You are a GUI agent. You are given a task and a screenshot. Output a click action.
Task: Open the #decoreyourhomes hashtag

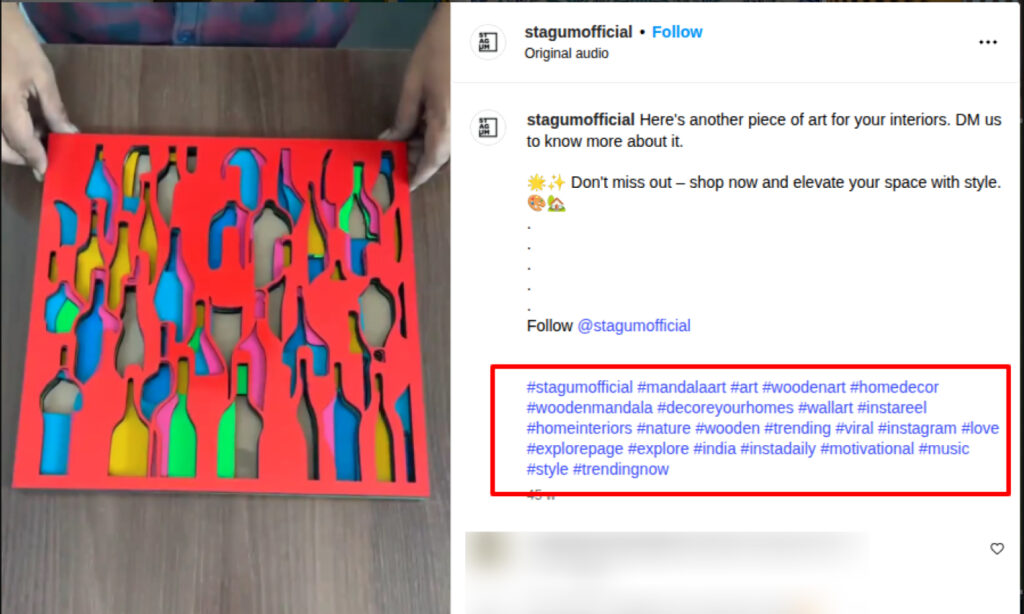(725, 408)
